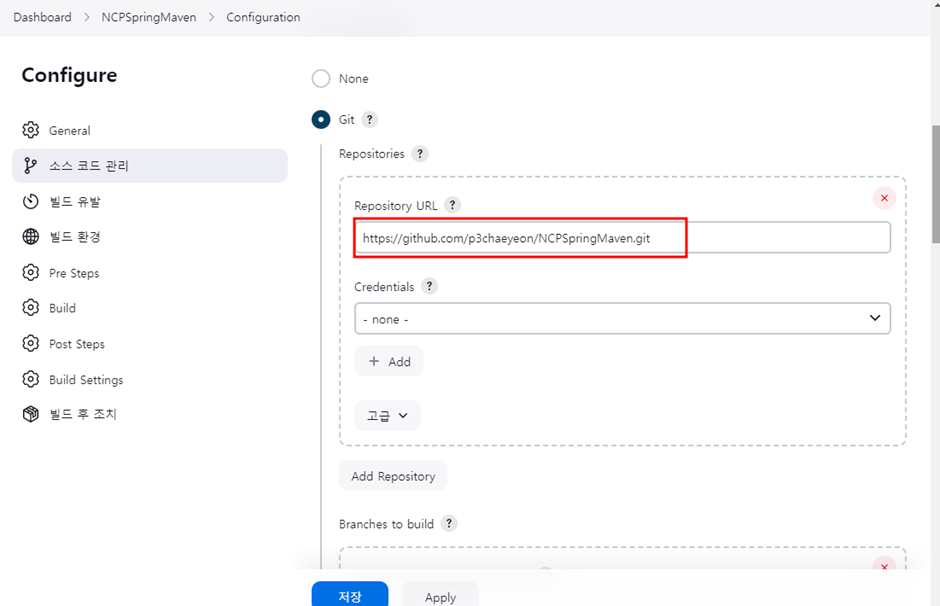Go to General section
This screenshot has width=940, height=606.
click(x=150, y=130)
